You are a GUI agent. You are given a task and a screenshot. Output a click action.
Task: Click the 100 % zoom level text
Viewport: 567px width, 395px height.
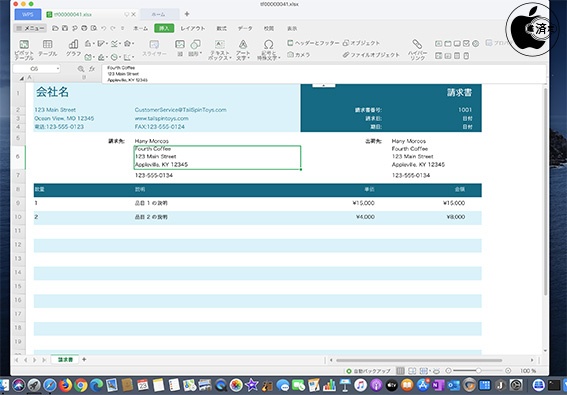click(x=528, y=371)
